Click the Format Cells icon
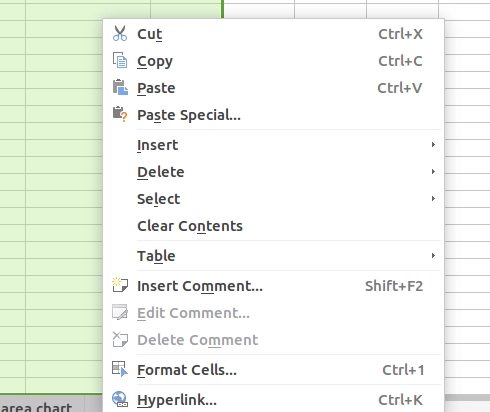 (x=120, y=369)
